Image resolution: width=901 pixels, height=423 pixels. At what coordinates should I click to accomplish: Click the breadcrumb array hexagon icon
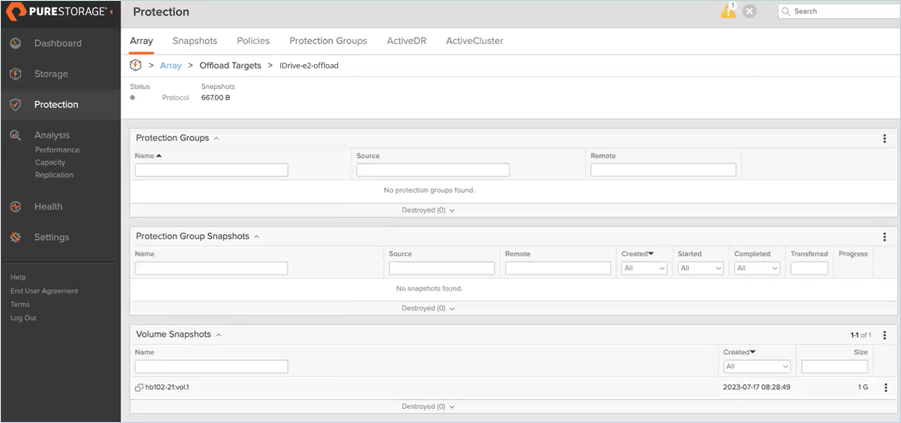click(136, 65)
